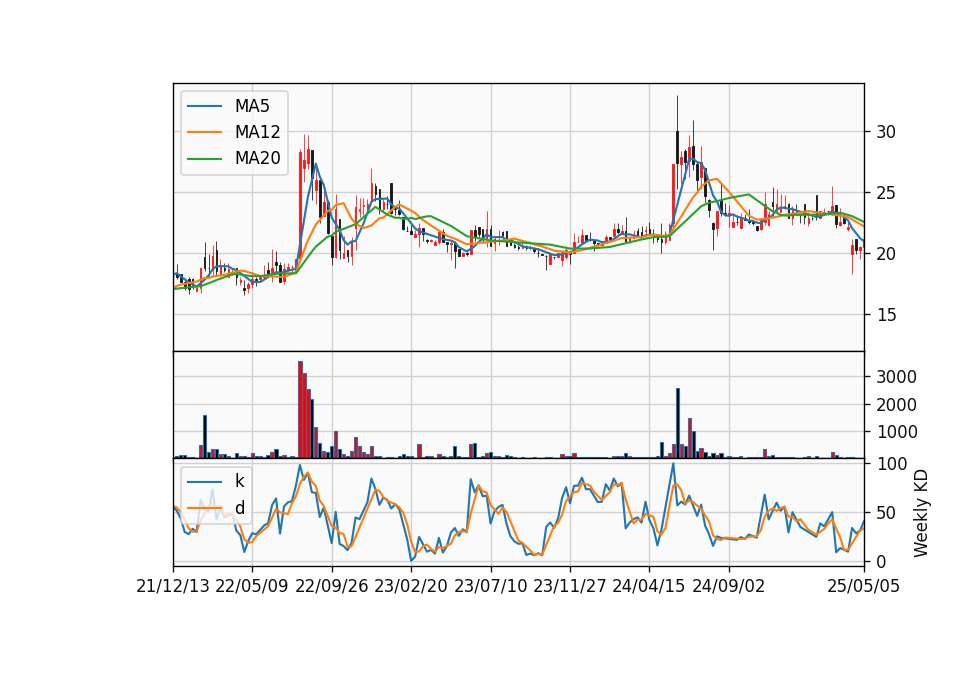Screen dimensions: 960x690
Task: Click the 22/05/09 date label
Action: click(252, 586)
